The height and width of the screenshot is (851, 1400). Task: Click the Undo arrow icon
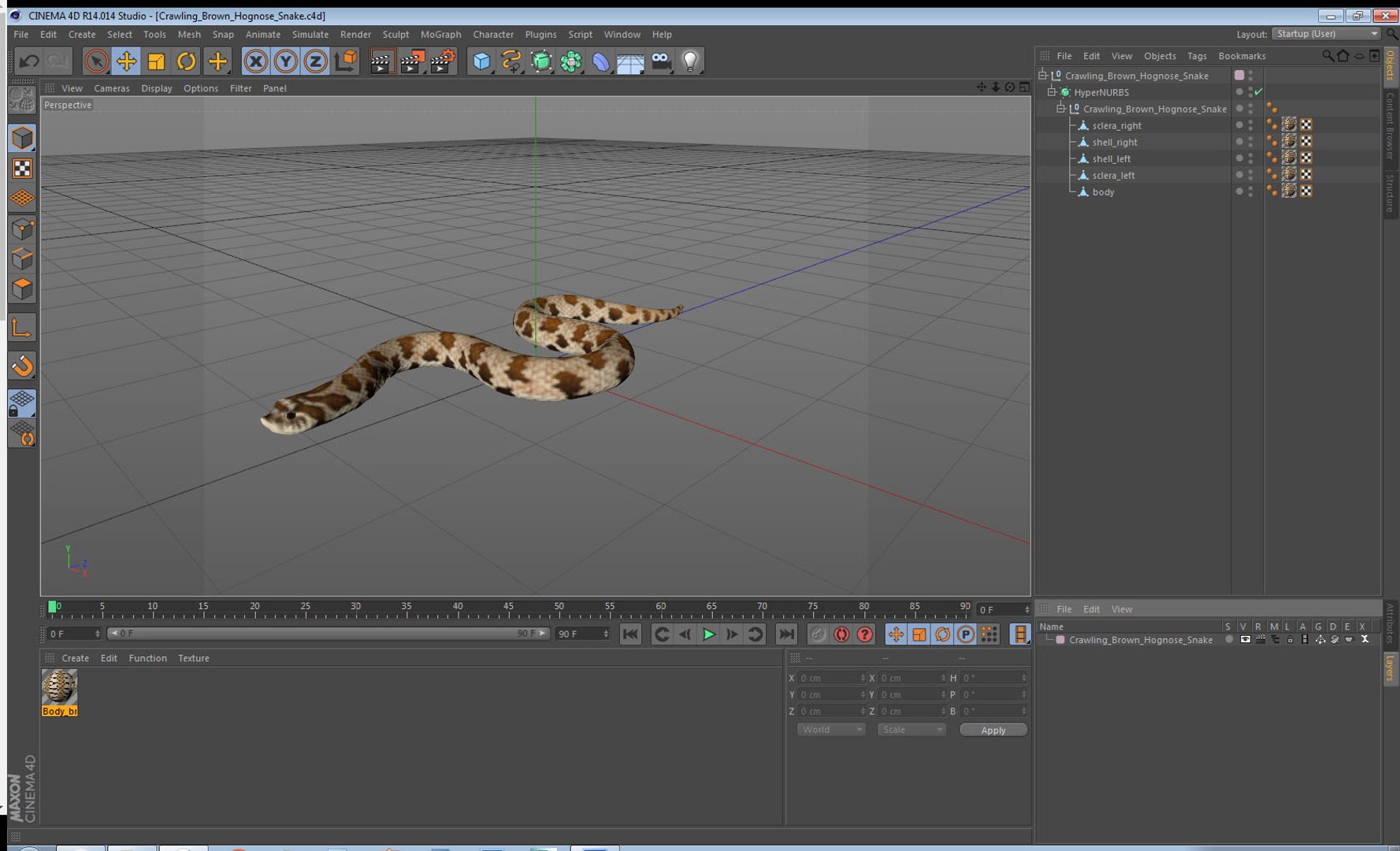coord(29,61)
